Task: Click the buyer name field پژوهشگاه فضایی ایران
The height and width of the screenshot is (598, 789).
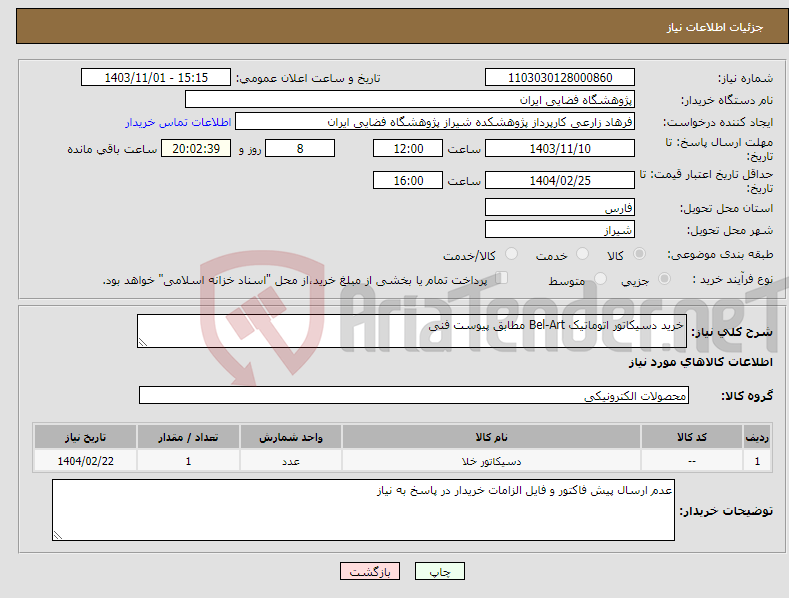Action: tap(410, 99)
